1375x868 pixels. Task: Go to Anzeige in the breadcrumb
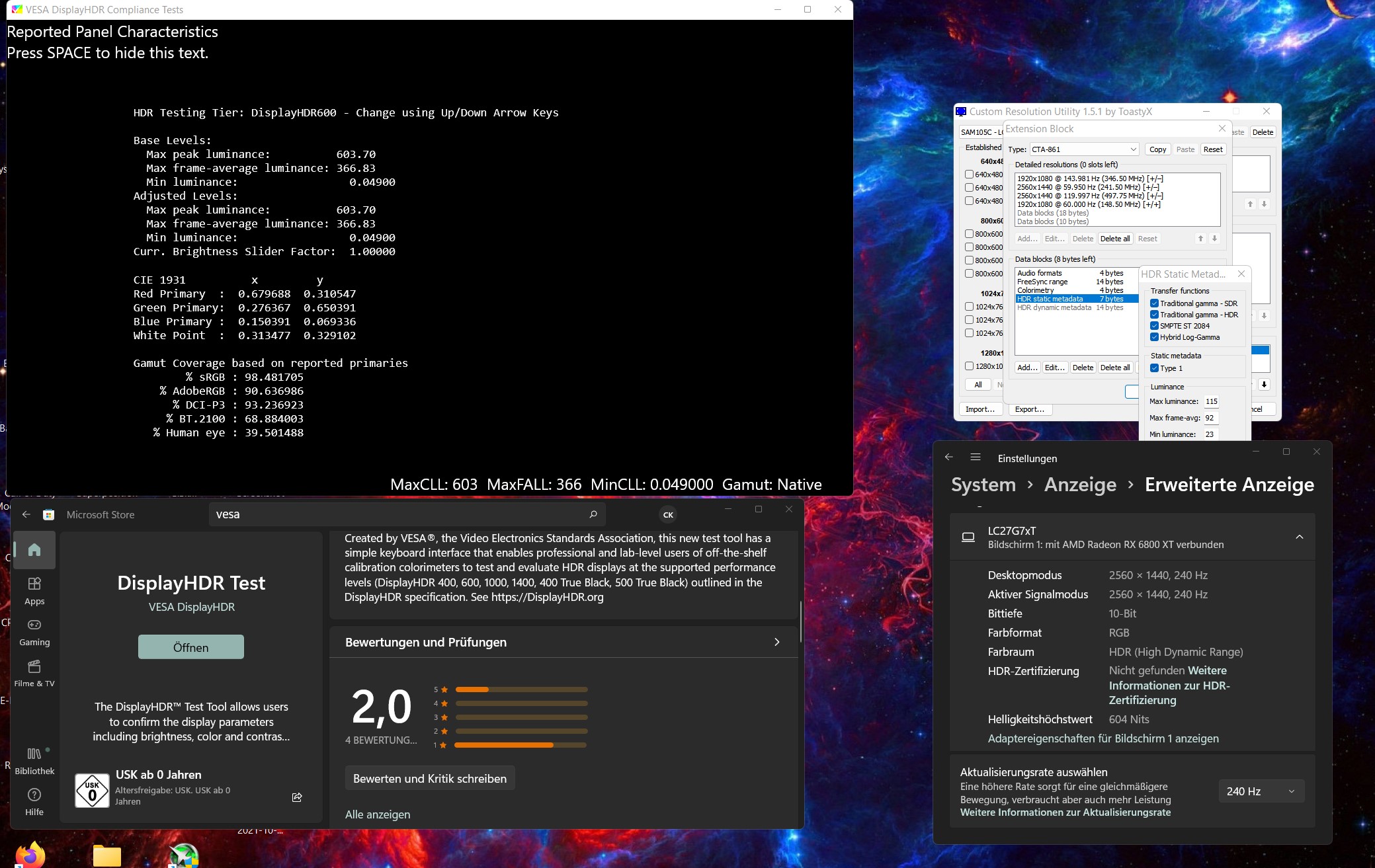pyautogui.click(x=1080, y=485)
